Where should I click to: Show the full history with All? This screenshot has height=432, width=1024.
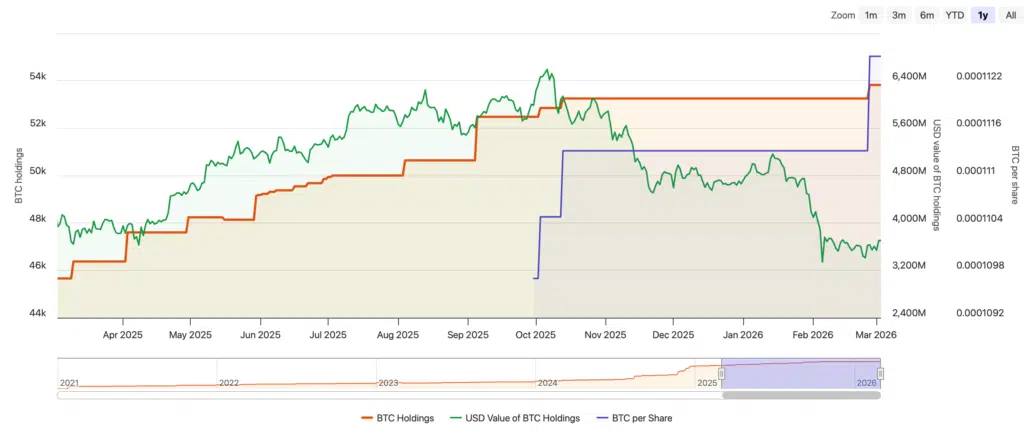click(x=1010, y=15)
